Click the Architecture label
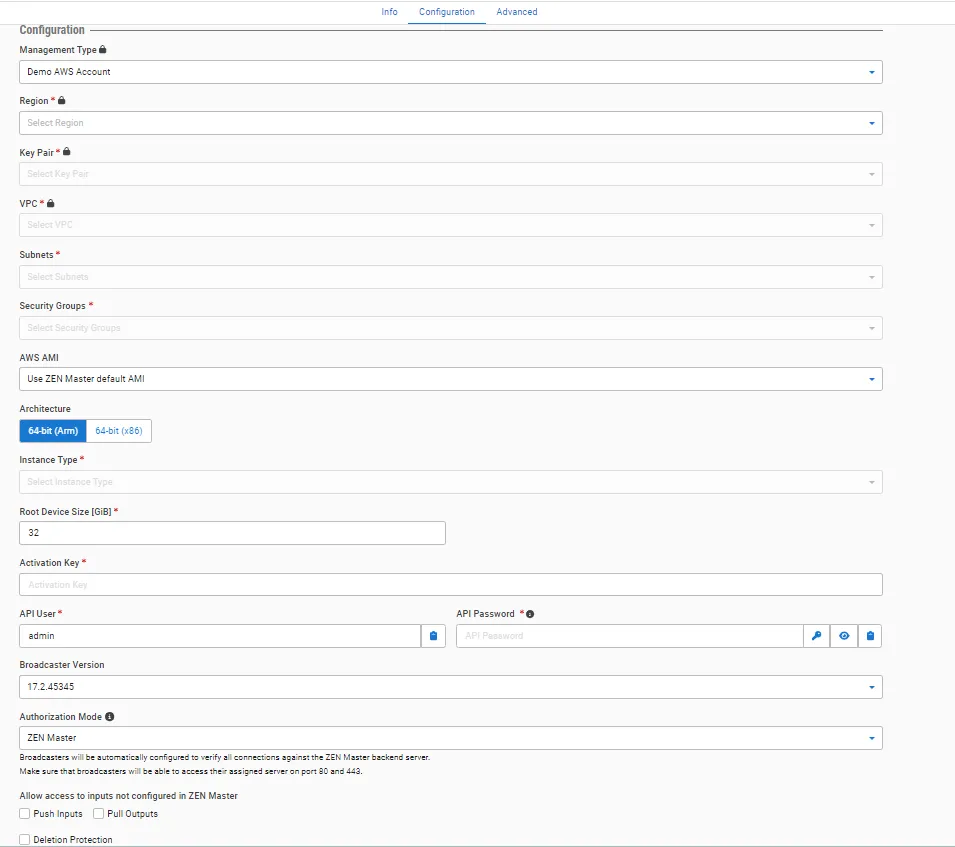 coord(45,409)
